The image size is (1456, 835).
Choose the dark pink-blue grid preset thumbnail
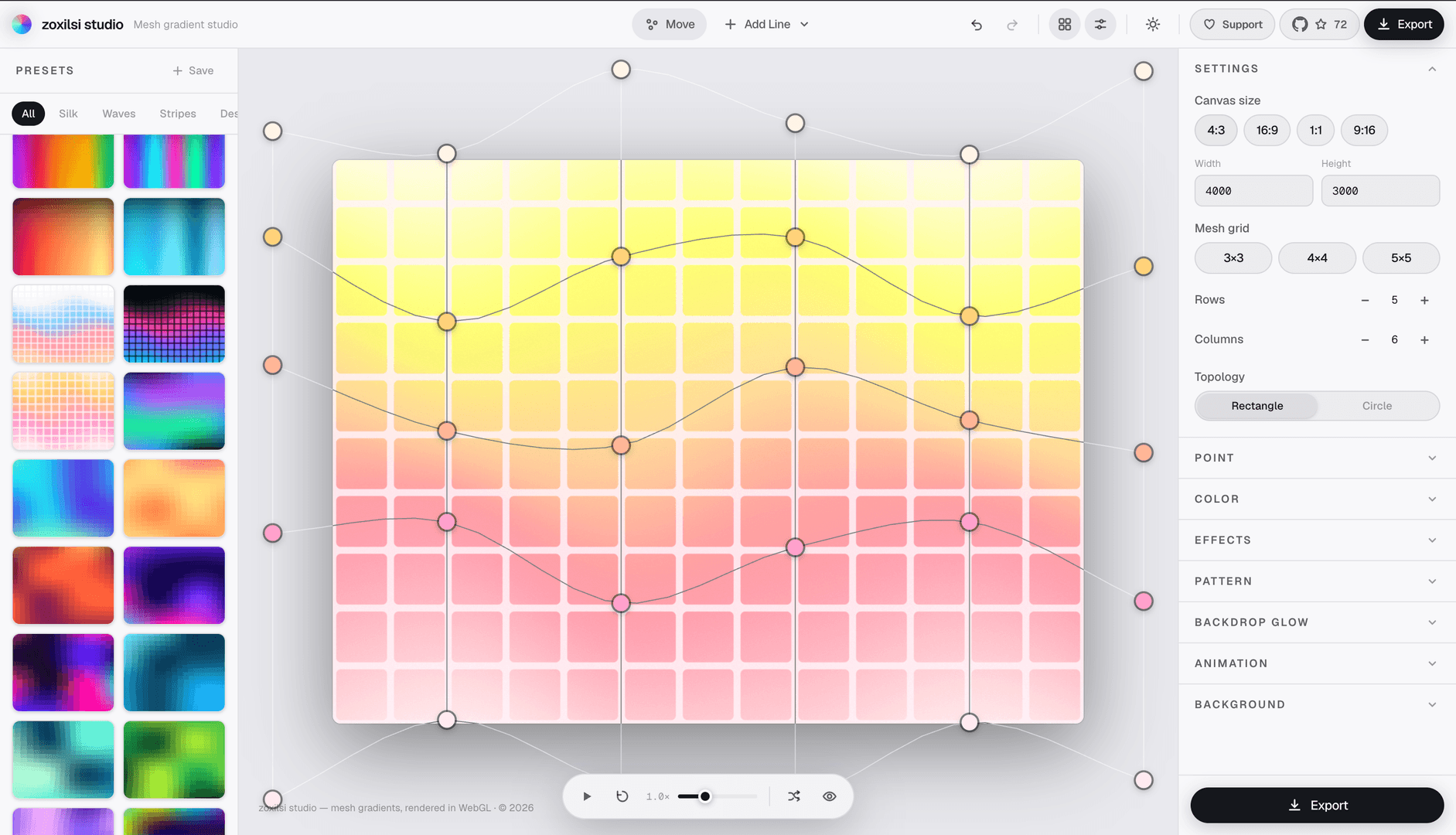pyautogui.click(x=174, y=324)
